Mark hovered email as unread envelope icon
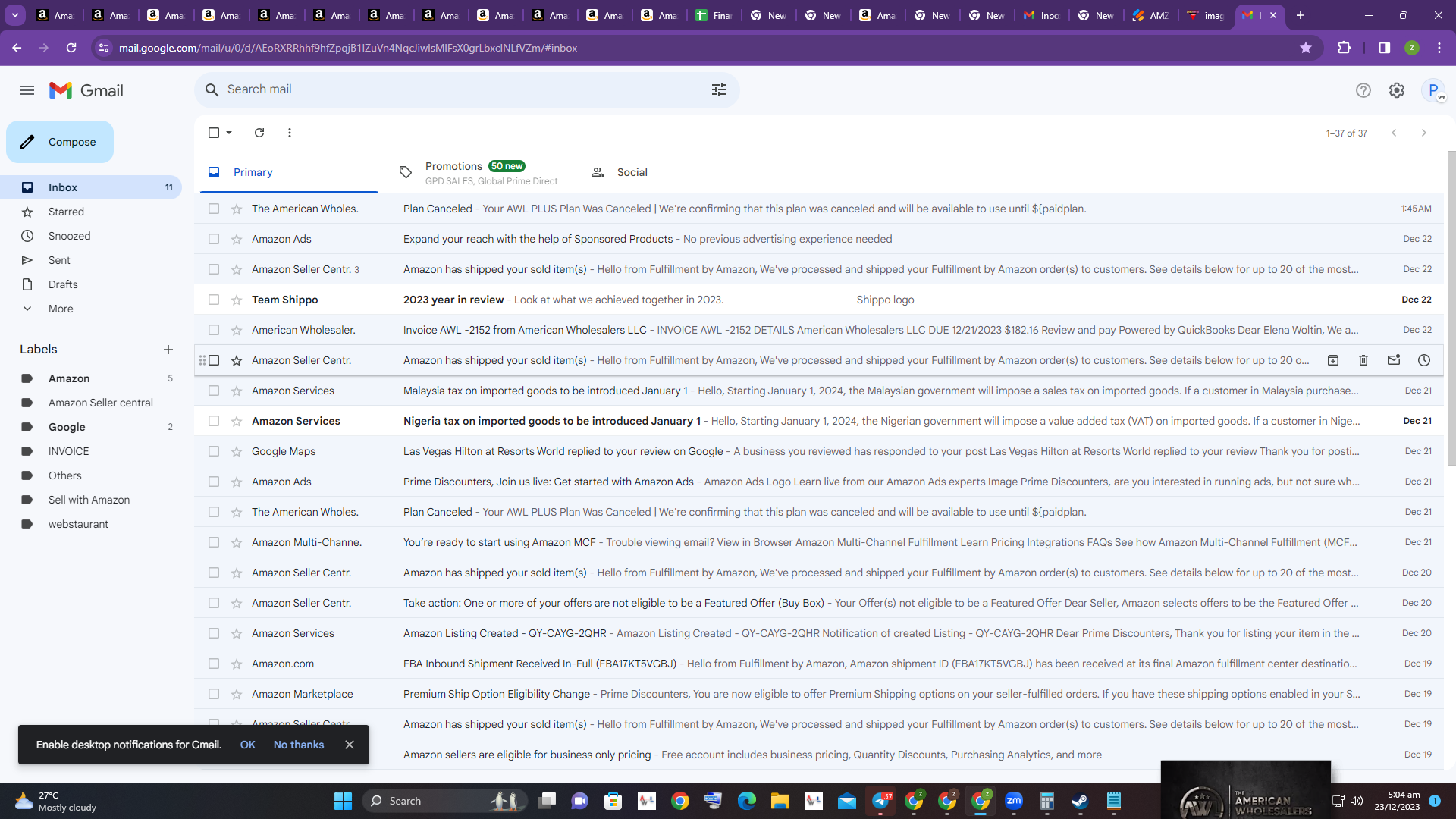Viewport: 1456px width, 819px height. [1394, 360]
